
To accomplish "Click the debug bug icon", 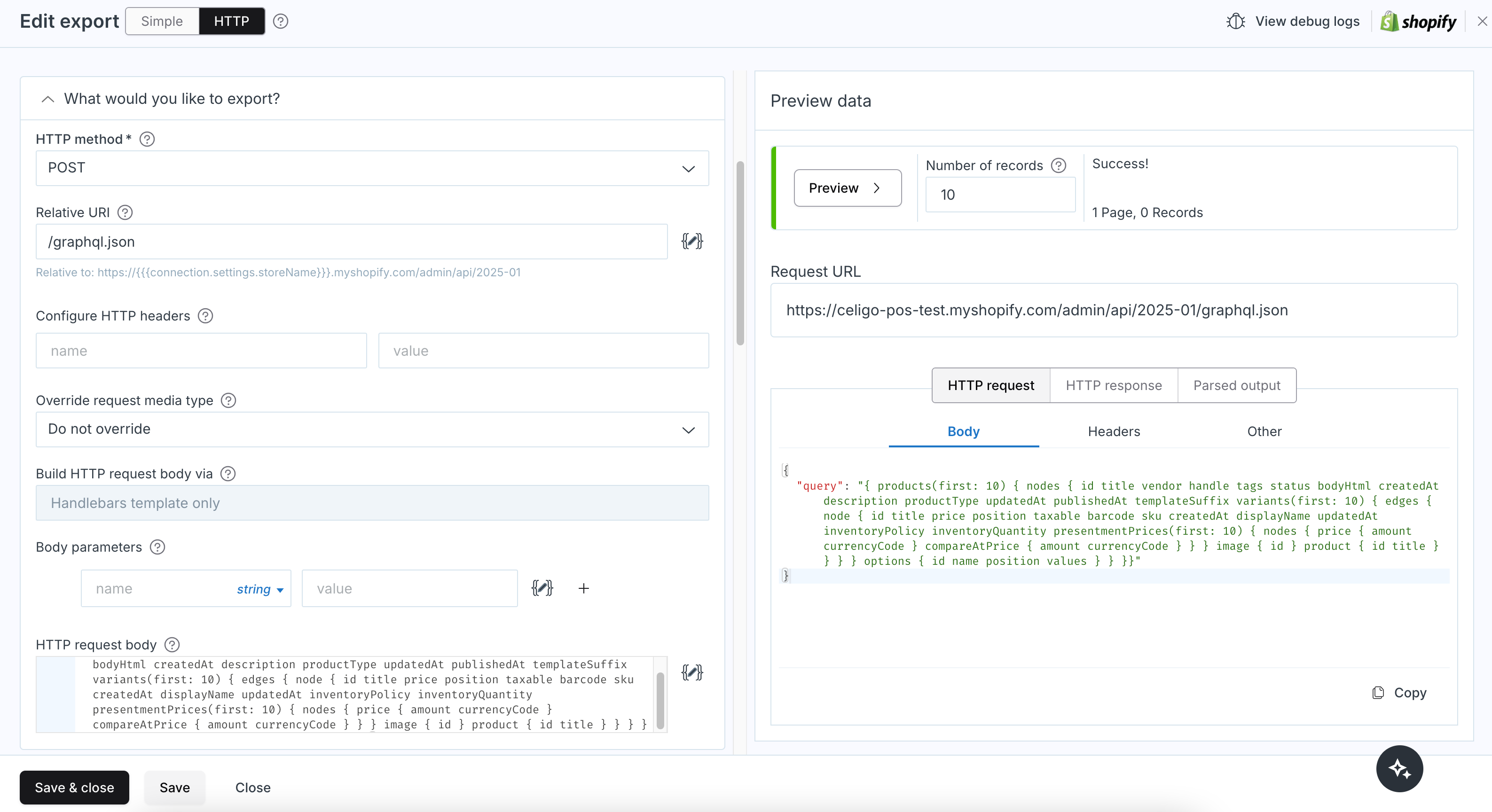I will tap(1235, 22).
